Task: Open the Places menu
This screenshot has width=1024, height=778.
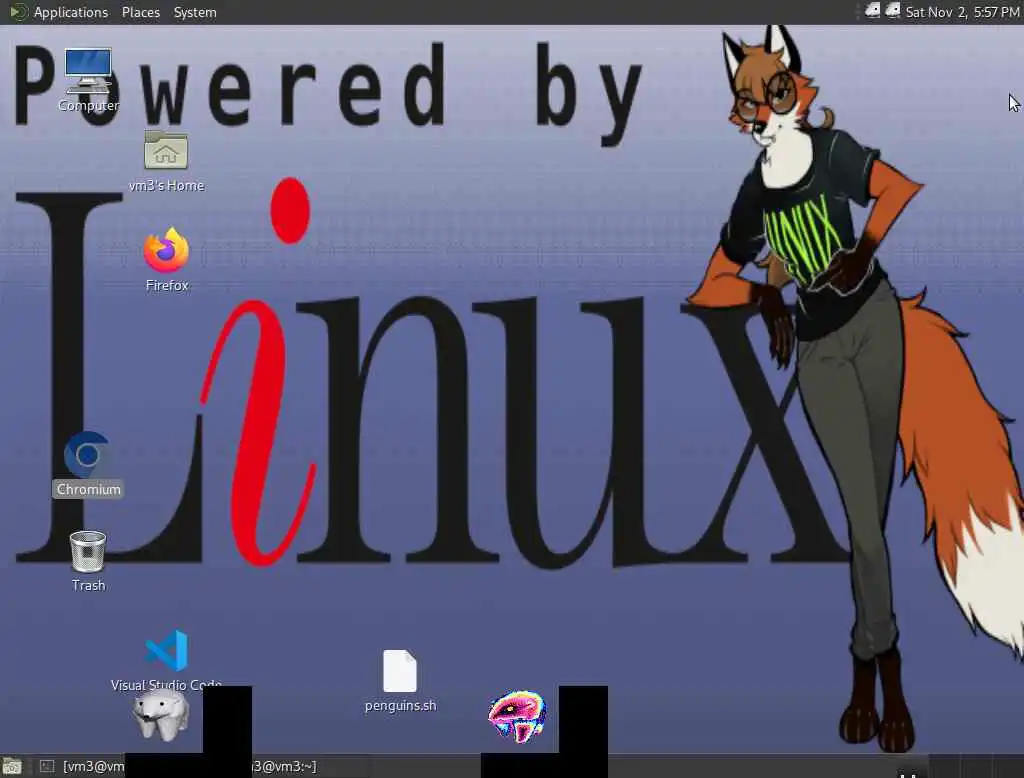Action: pos(140,12)
